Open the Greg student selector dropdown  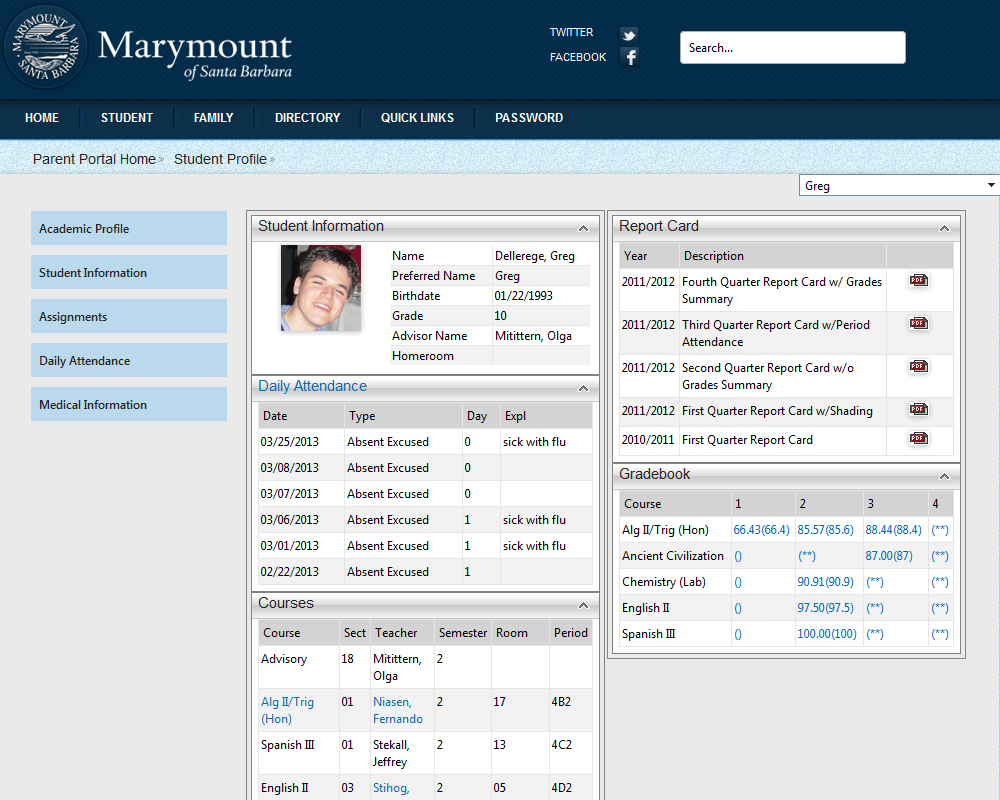990,184
